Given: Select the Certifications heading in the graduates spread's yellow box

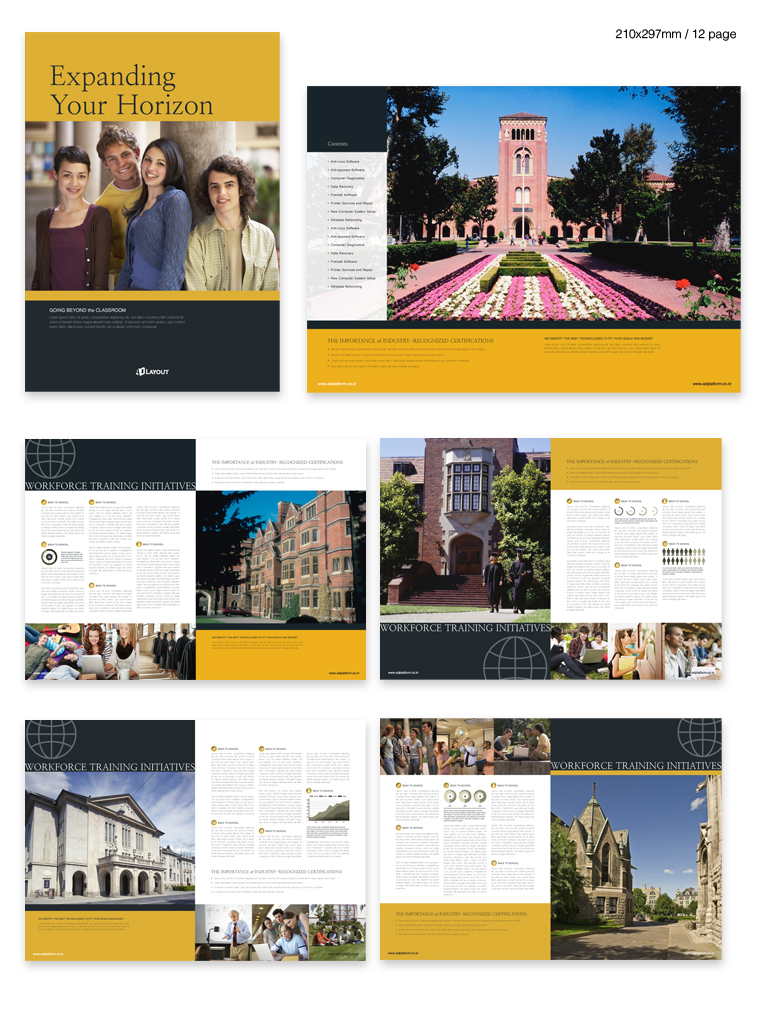Looking at the screenshot, I should [632, 462].
